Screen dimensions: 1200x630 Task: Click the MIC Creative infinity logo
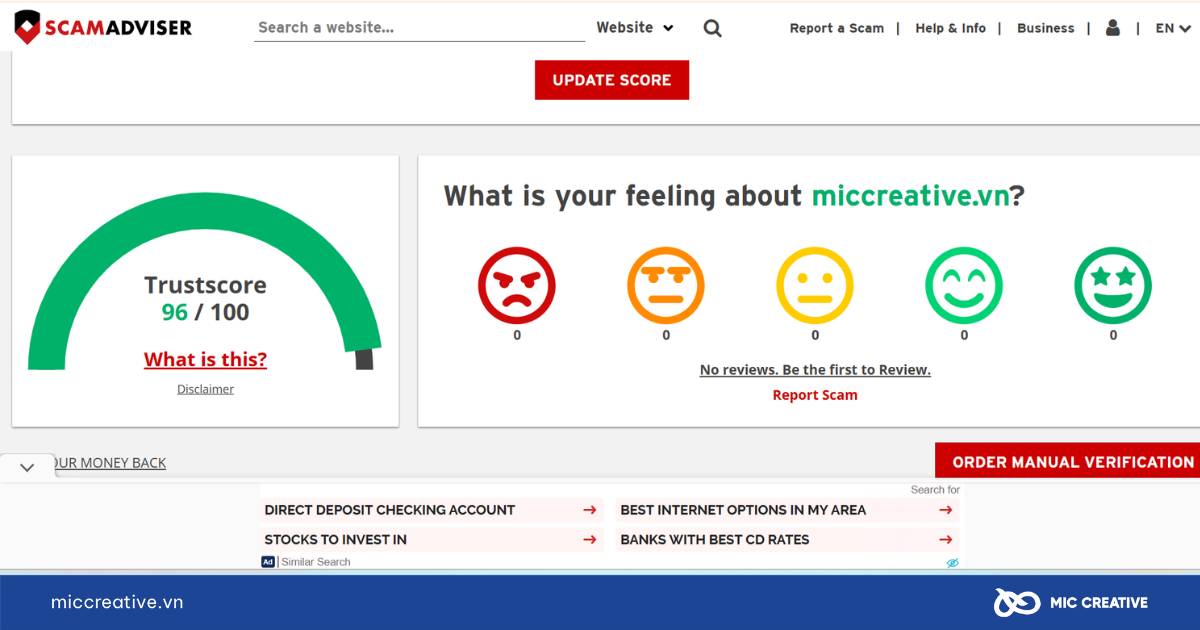click(1017, 602)
